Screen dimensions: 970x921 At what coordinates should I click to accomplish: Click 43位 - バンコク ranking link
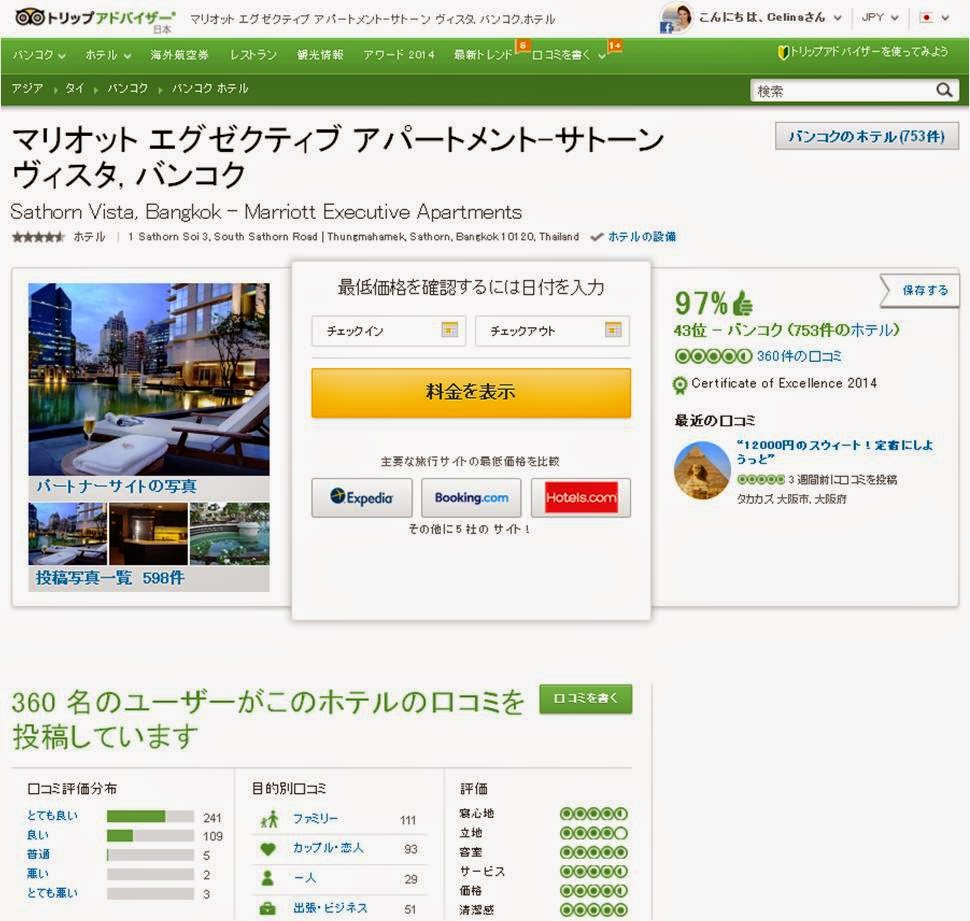786,330
